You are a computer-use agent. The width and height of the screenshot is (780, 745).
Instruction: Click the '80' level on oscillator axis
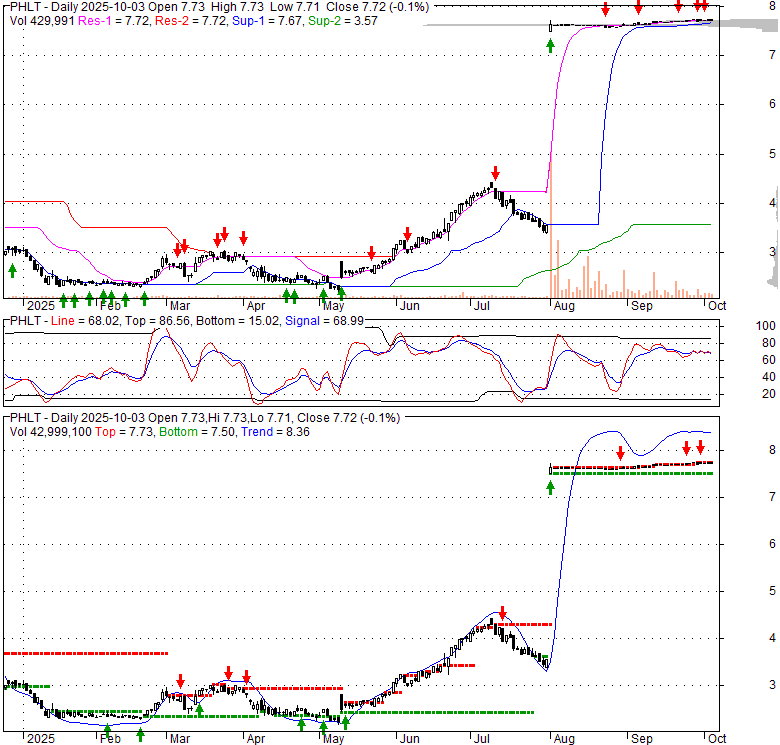point(769,343)
